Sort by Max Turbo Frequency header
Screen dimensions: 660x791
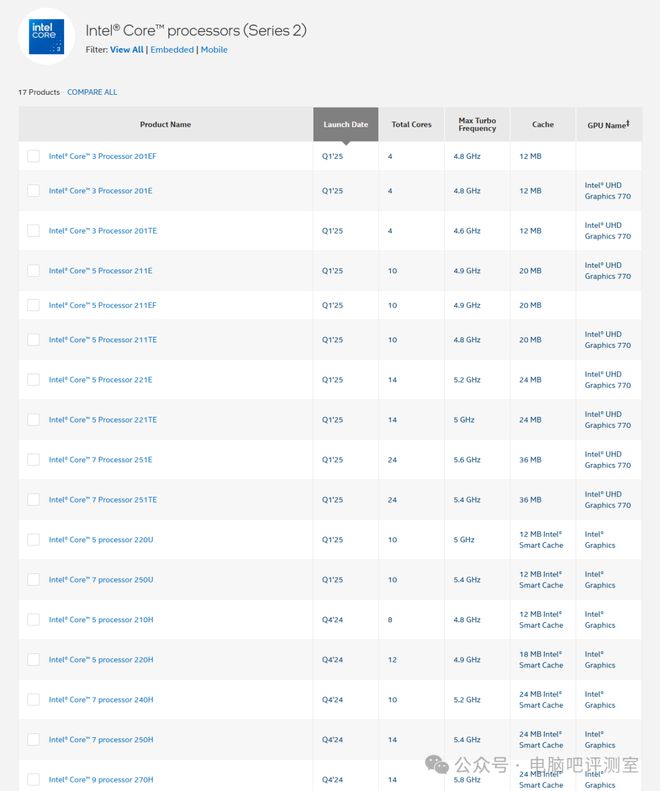[x=477, y=124]
